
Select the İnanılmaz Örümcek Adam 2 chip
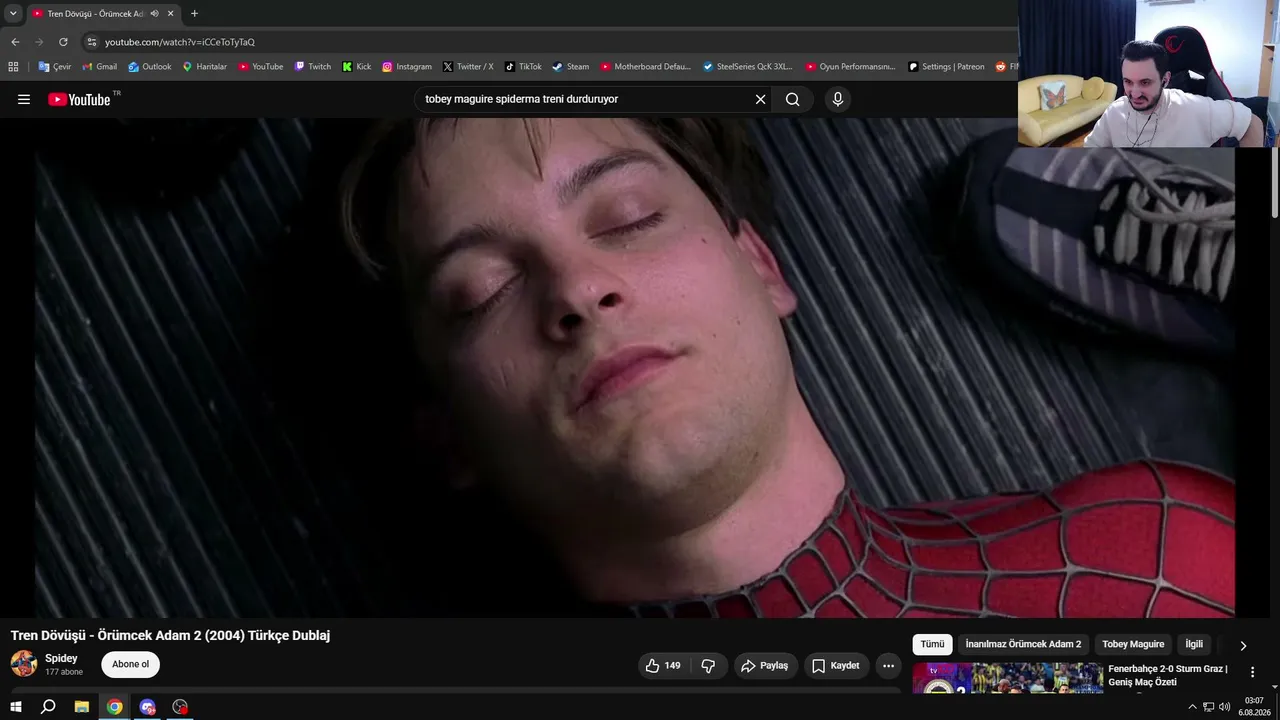(1023, 644)
